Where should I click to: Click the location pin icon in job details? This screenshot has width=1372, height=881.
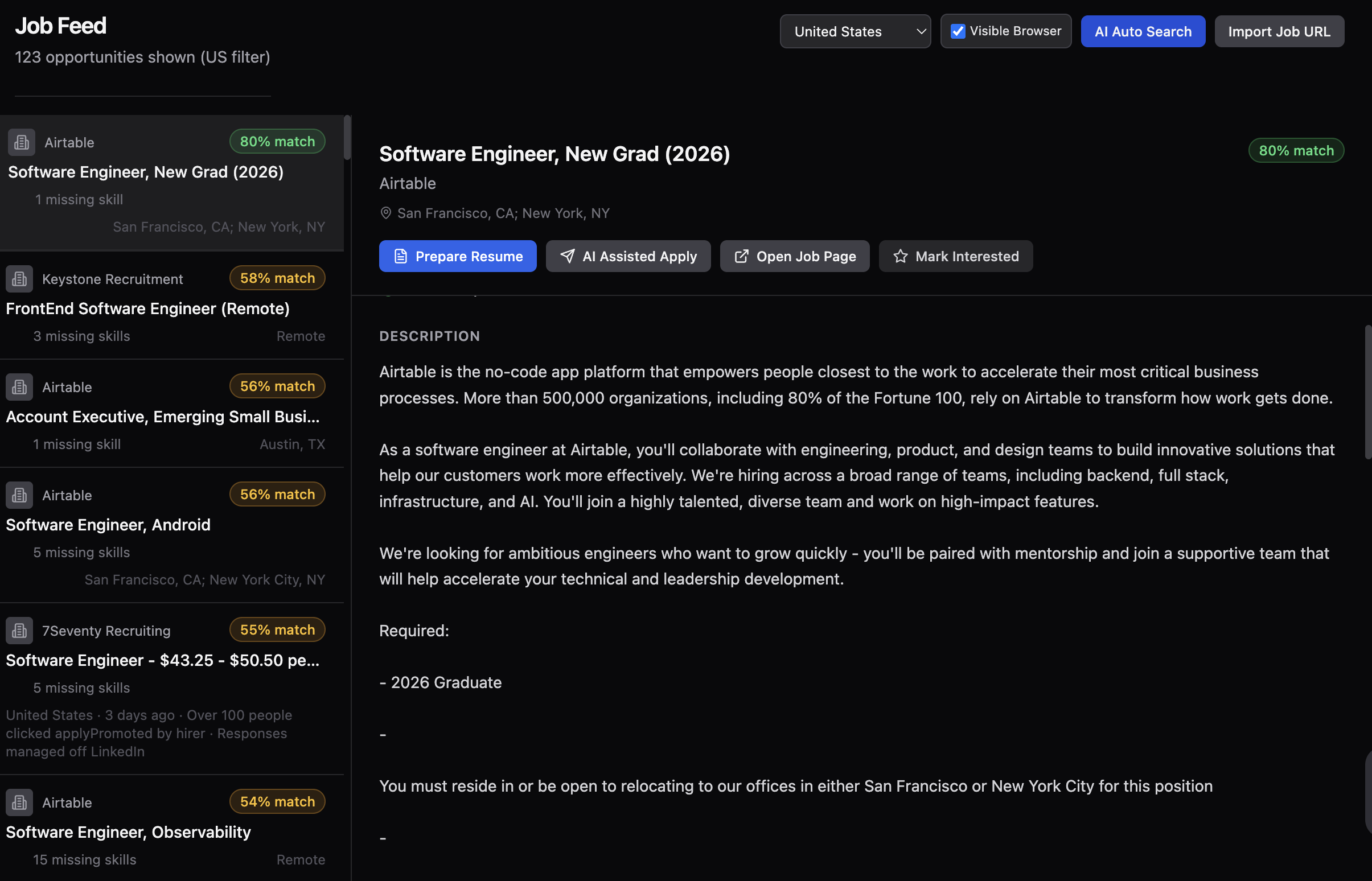pos(385,213)
